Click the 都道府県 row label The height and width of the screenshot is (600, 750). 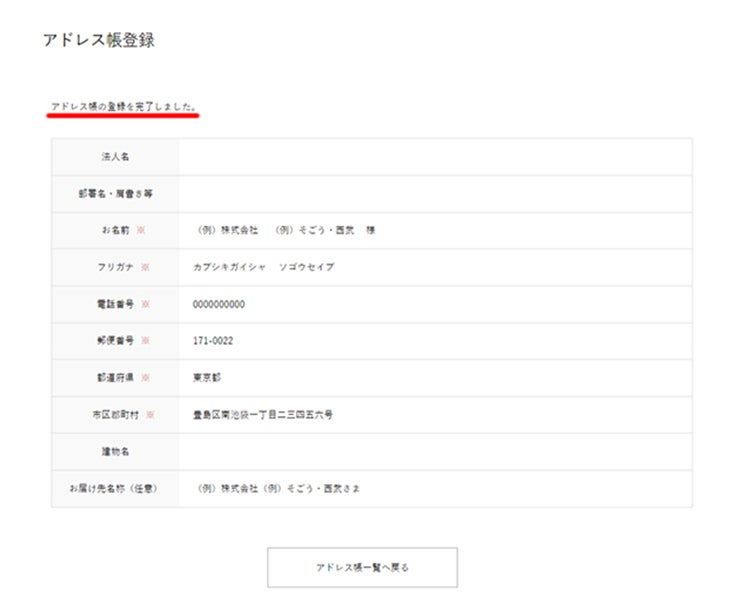(x=115, y=378)
